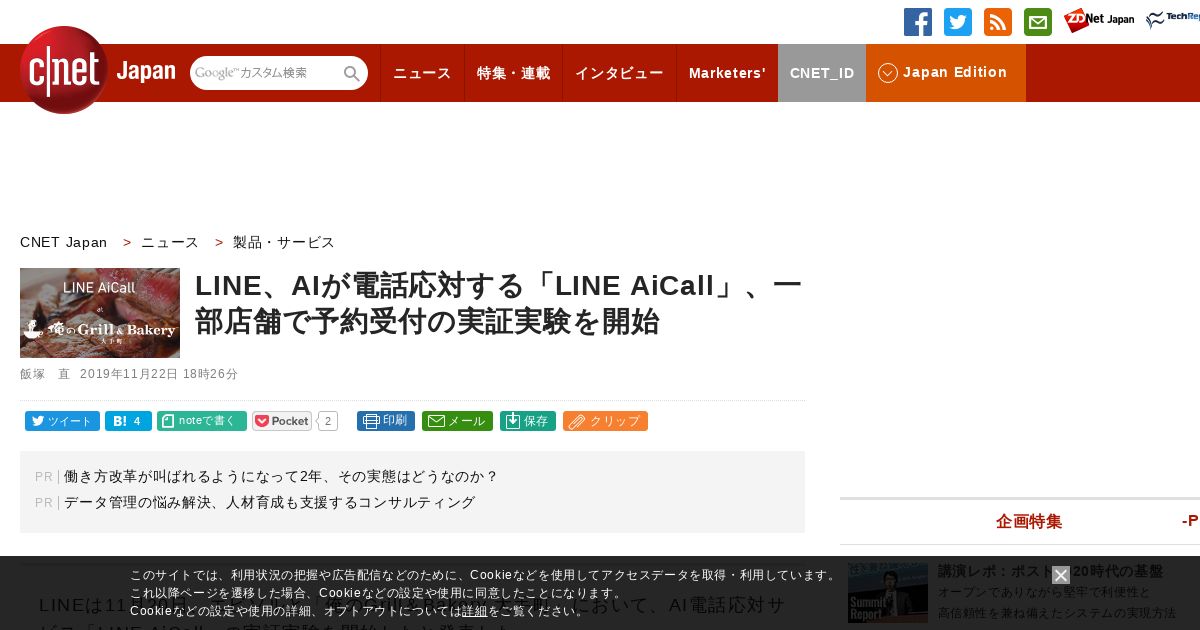
Task: Click the Pocket count 2
Action: click(x=328, y=421)
